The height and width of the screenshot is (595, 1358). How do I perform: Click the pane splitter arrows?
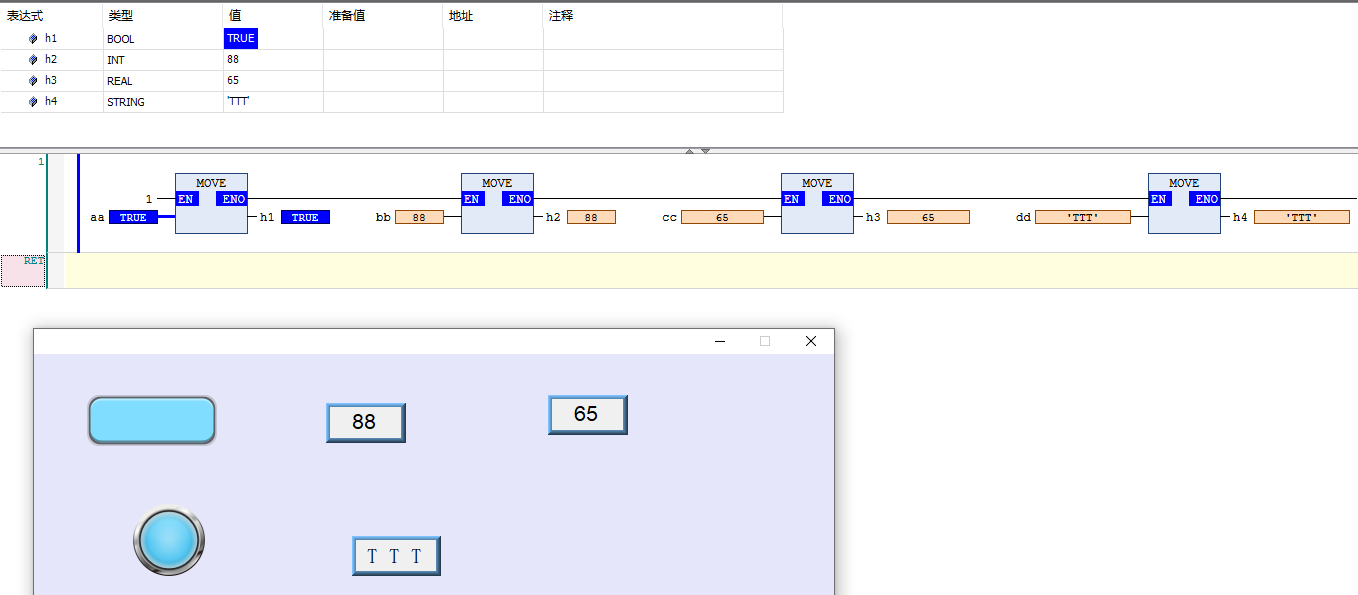(x=697, y=151)
